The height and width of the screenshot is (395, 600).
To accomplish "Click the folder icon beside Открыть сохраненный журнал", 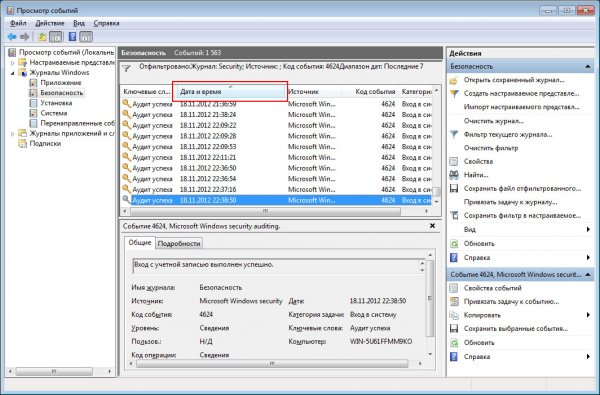I will click(454, 80).
